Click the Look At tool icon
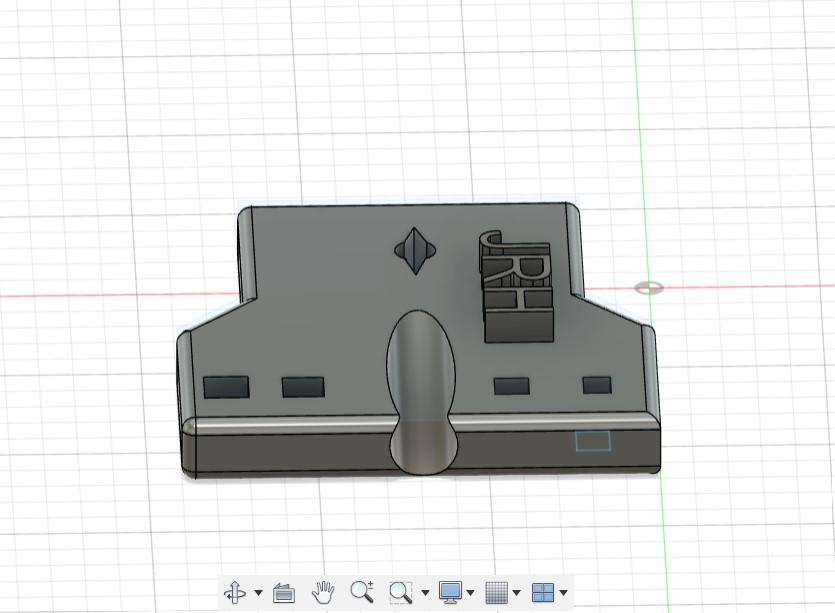 [284, 593]
